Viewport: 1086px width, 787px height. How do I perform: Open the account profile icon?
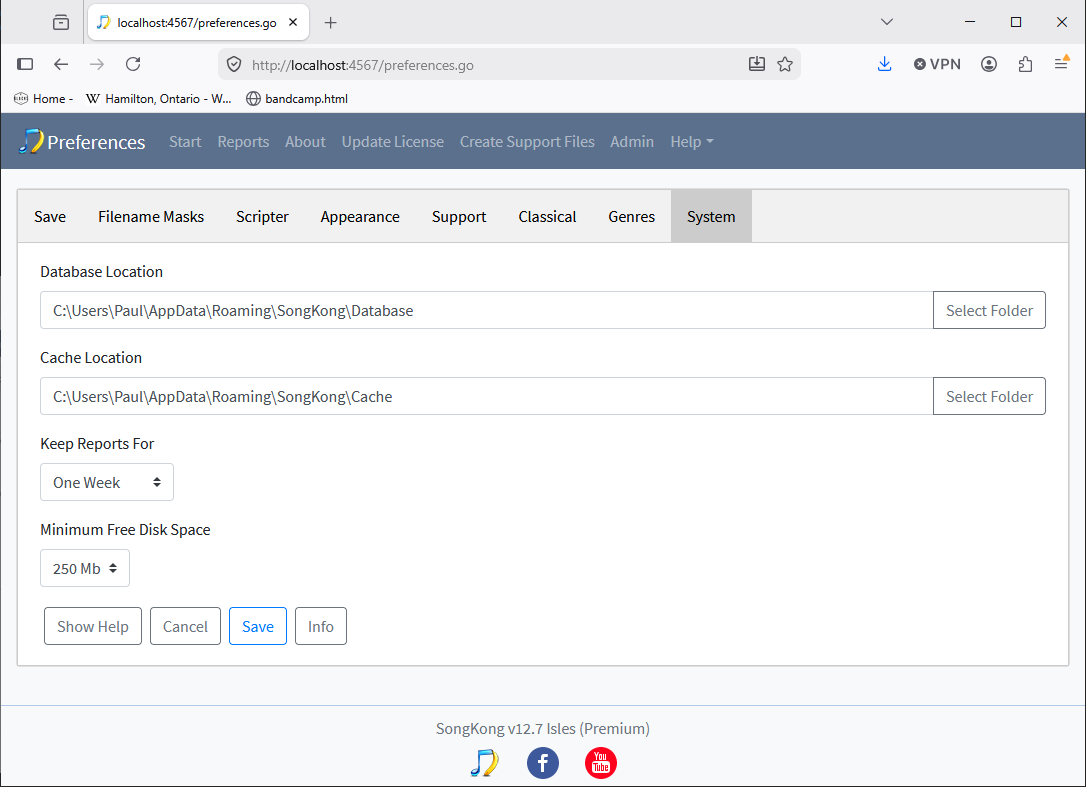(989, 64)
